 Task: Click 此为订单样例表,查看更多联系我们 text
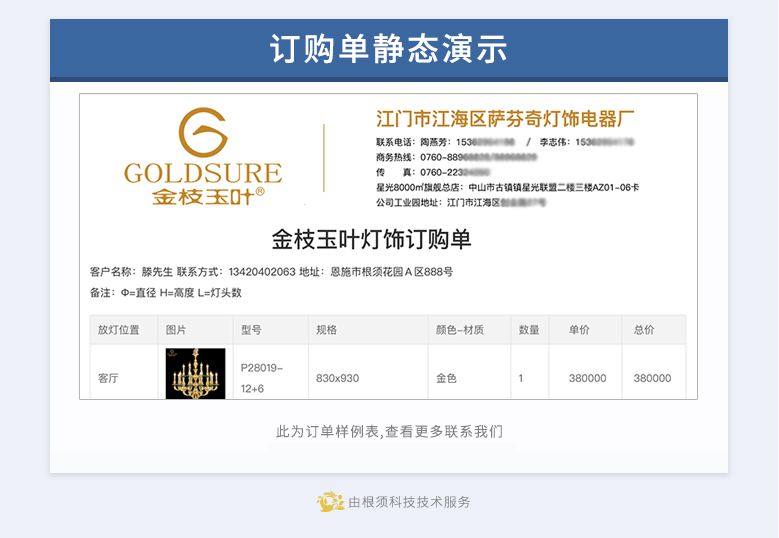tap(389, 431)
